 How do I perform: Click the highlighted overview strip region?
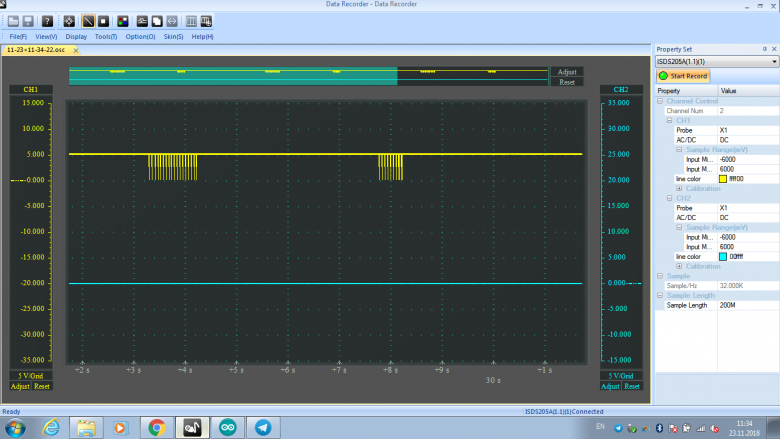[233, 76]
